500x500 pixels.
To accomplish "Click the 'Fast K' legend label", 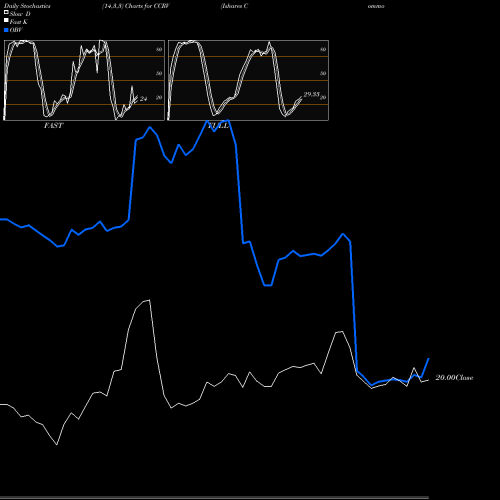I will [18, 22].
